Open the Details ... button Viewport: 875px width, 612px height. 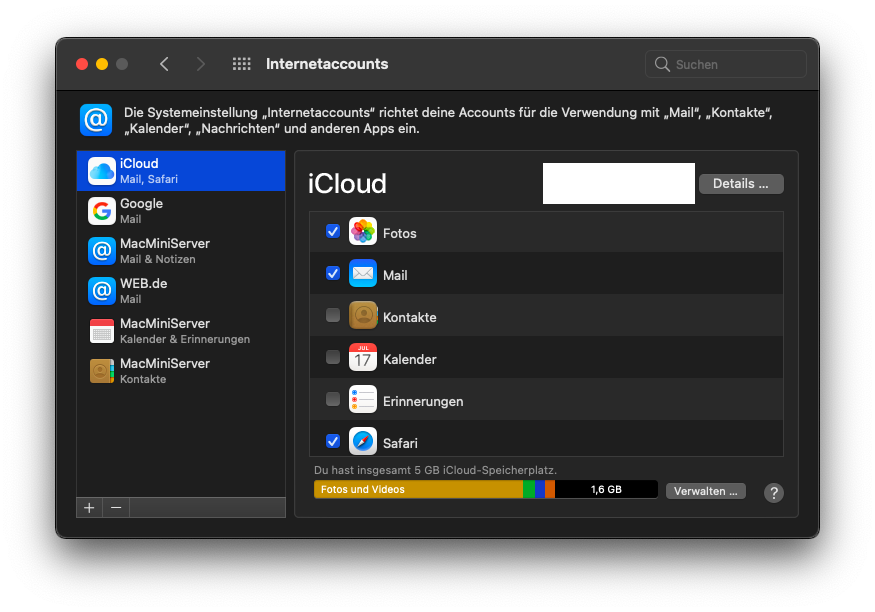point(740,184)
